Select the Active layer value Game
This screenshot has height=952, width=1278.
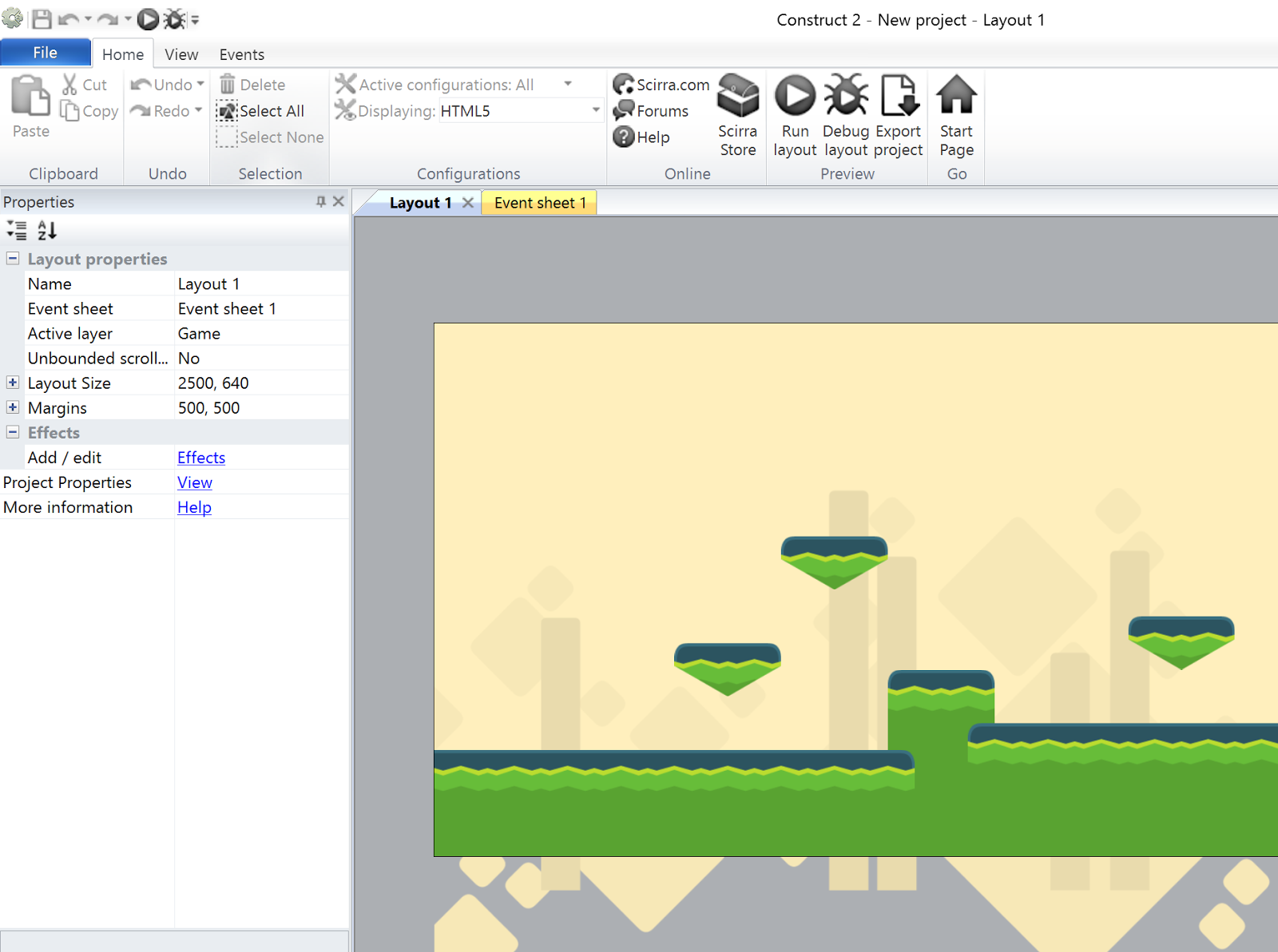(262, 333)
